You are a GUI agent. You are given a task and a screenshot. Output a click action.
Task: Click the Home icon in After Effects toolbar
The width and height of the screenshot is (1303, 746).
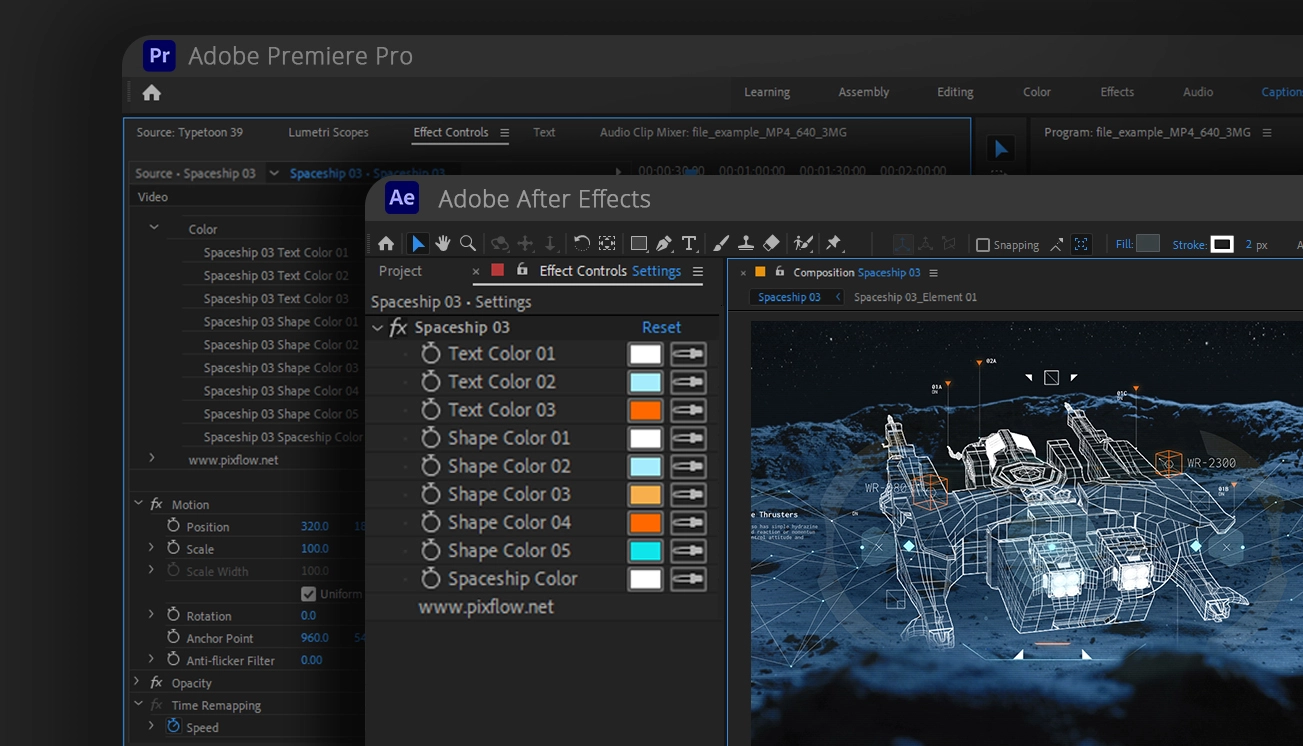pos(386,244)
